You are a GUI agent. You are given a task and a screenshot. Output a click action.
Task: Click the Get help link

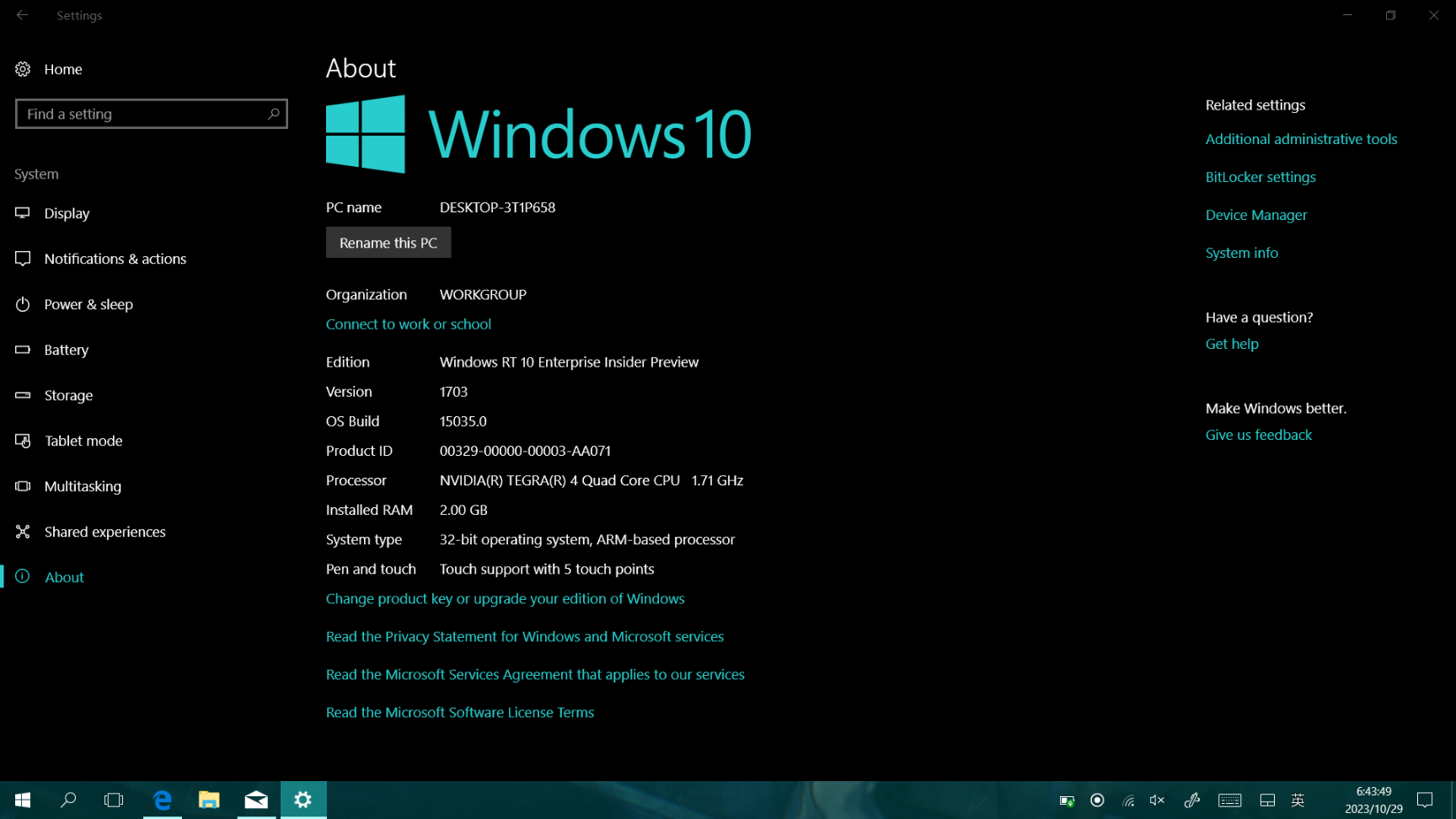(1232, 344)
